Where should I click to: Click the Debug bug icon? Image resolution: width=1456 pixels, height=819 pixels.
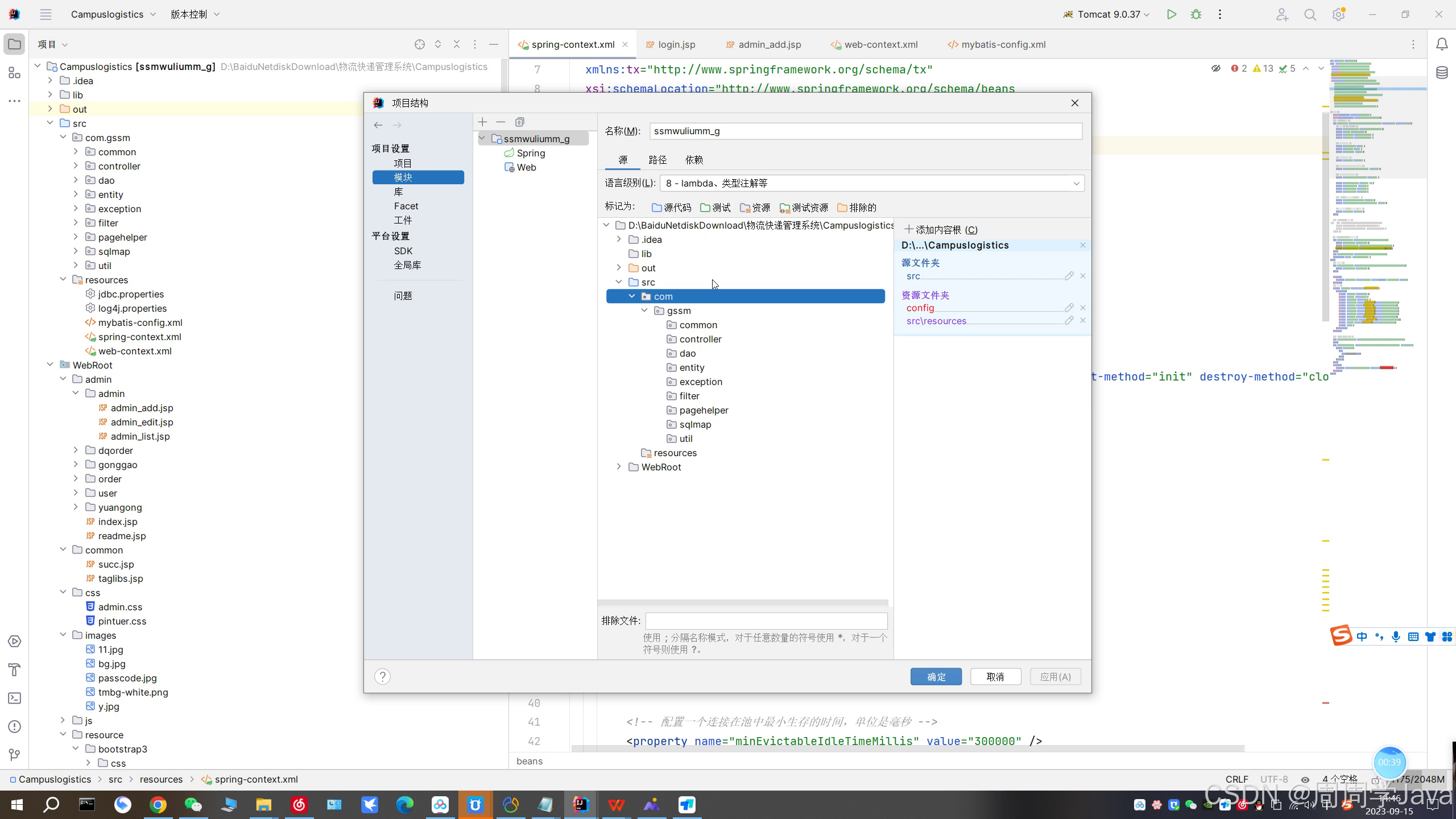(x=1196, y=14)
